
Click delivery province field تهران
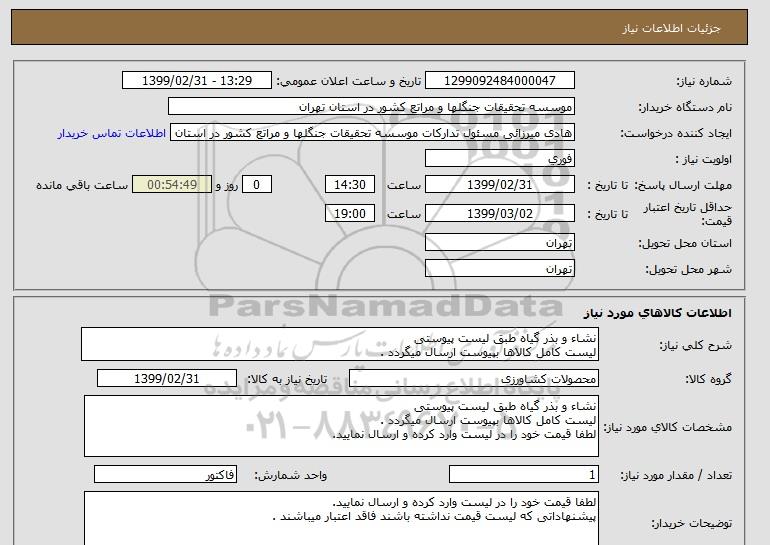499,243
